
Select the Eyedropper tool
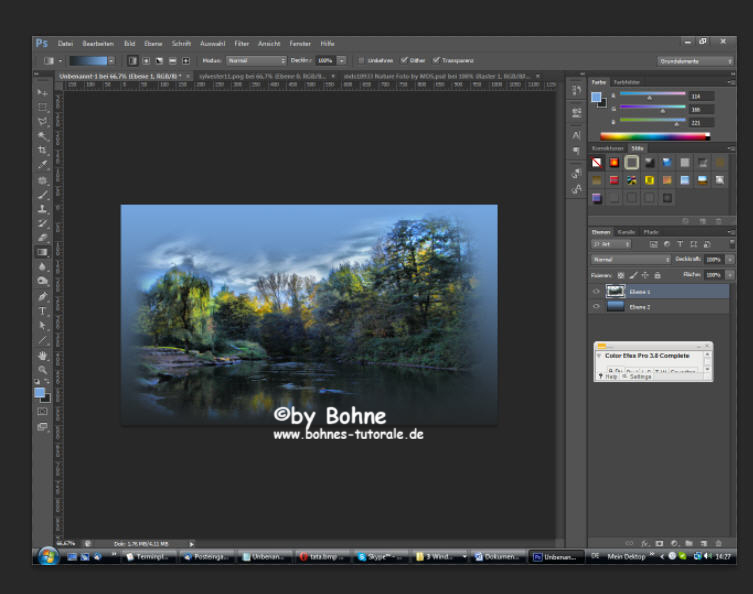(x=43, y=165)
